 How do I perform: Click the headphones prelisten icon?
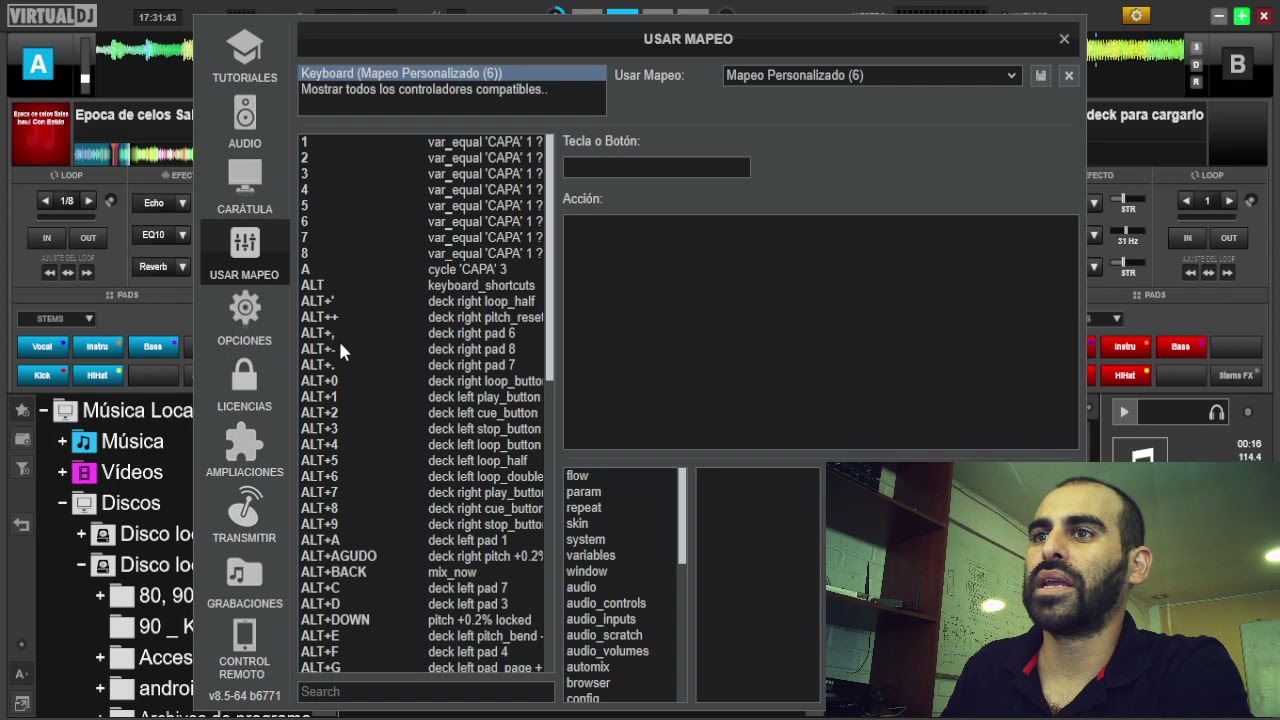pos(1216,412)
